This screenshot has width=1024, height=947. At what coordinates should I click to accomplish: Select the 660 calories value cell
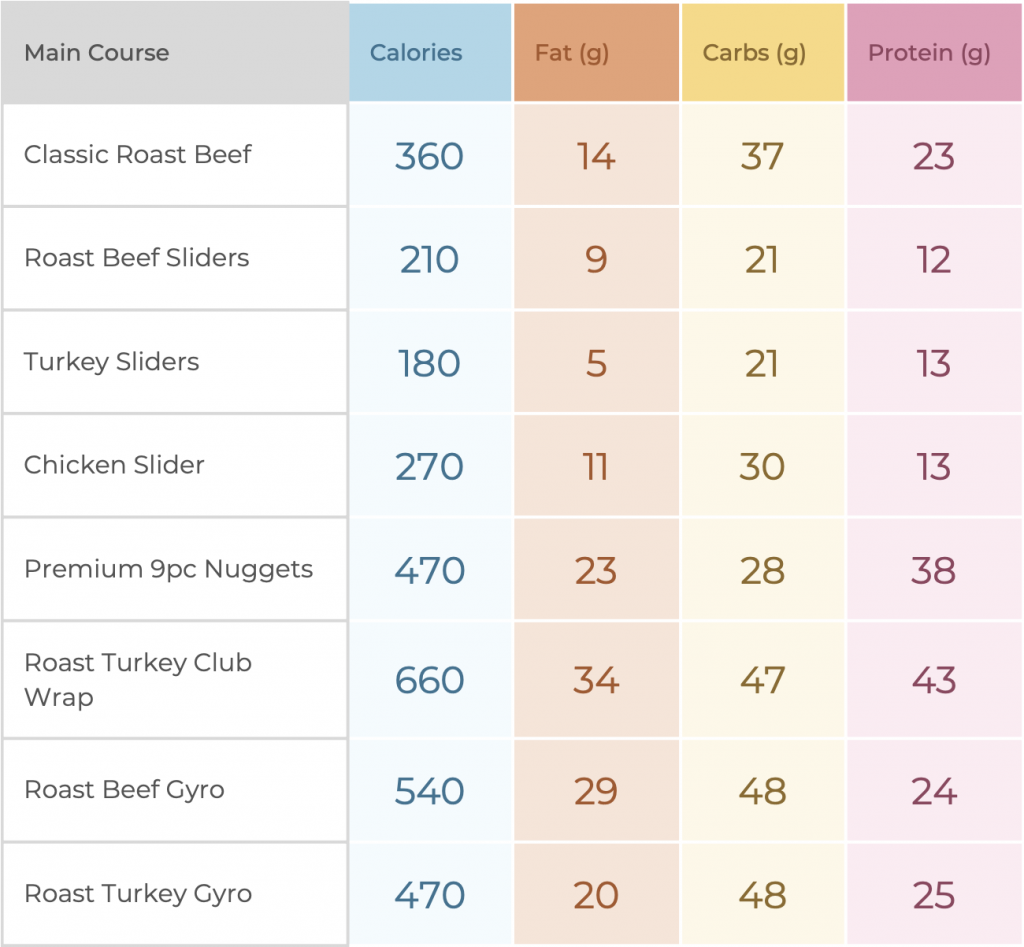(430, 680)
